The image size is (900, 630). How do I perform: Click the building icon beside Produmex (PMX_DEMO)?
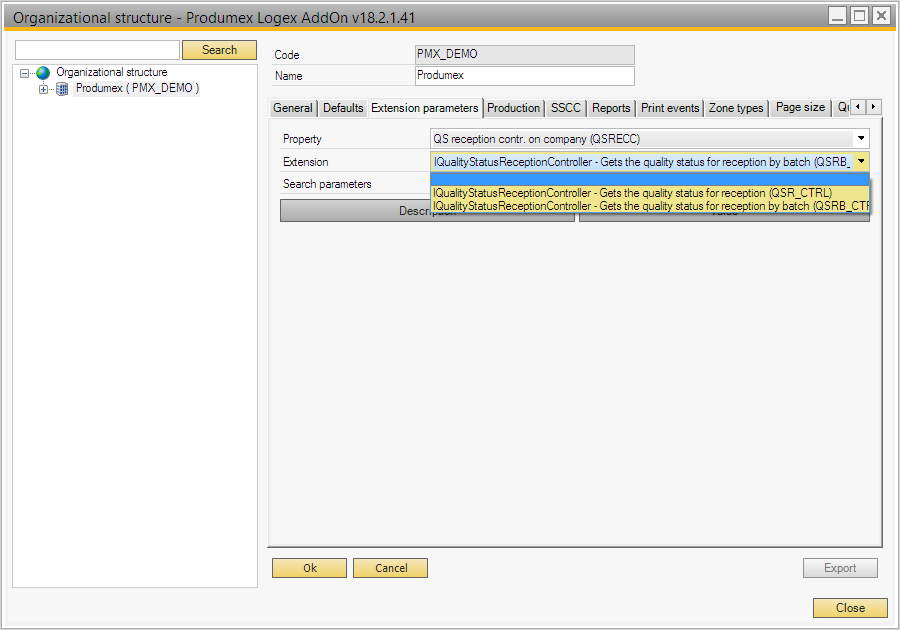(x=62, y=89)
